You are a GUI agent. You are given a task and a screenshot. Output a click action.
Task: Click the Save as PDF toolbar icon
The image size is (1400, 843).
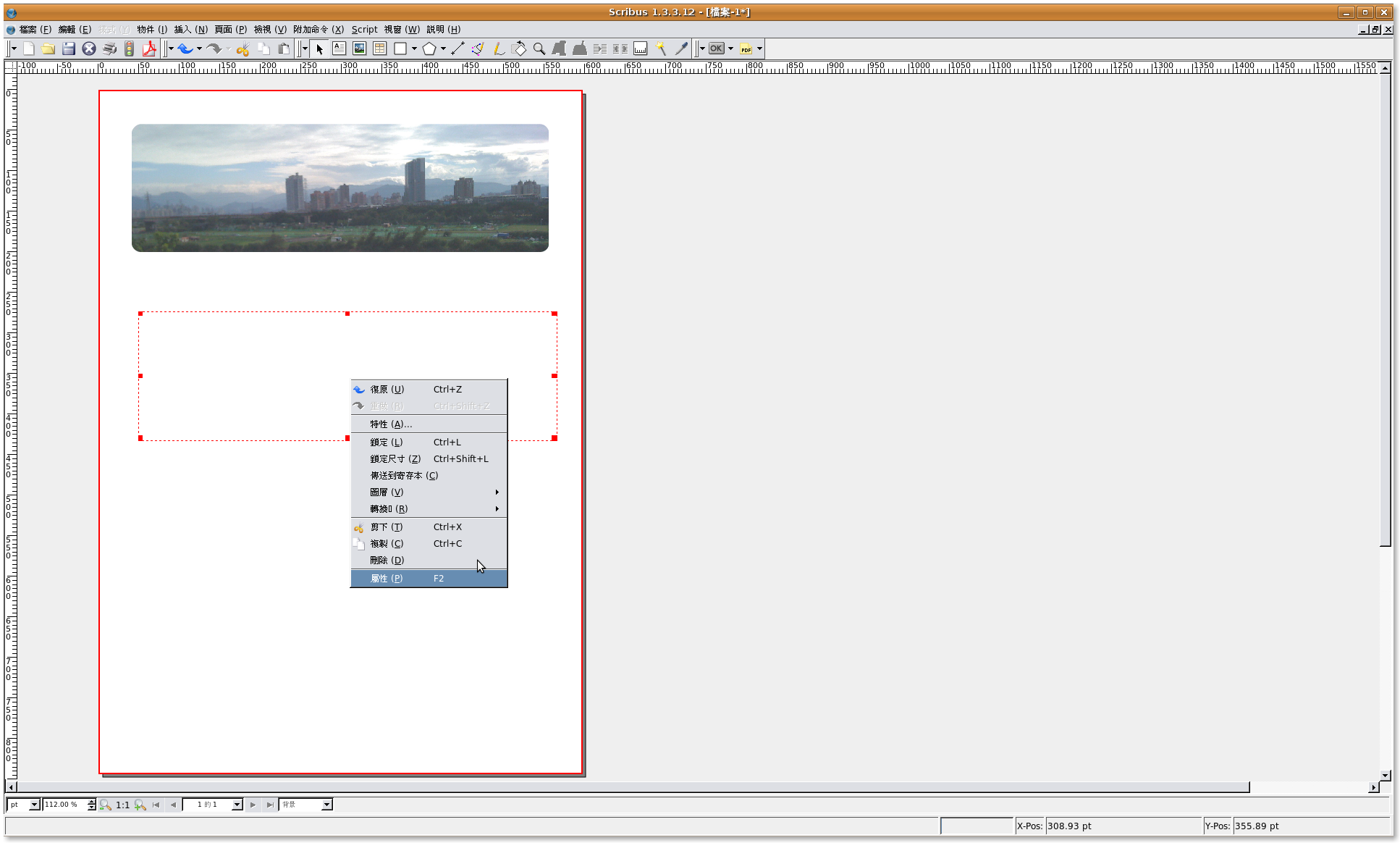(150, 49)
